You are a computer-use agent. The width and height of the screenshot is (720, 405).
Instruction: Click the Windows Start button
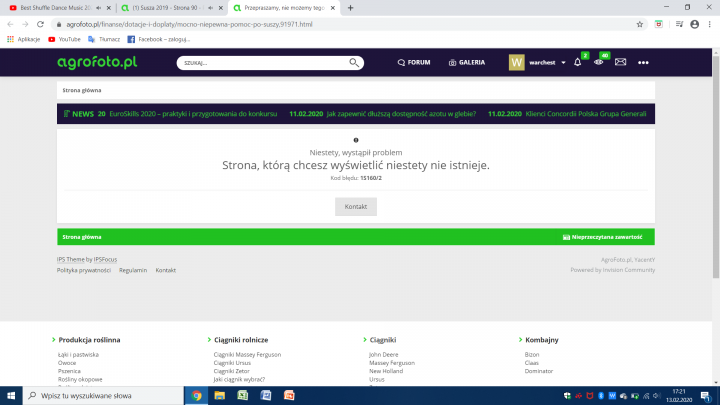coord(12,395)
